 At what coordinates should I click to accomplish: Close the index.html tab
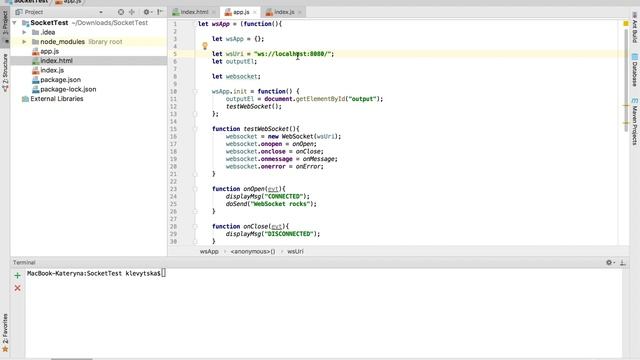[213, 12]
